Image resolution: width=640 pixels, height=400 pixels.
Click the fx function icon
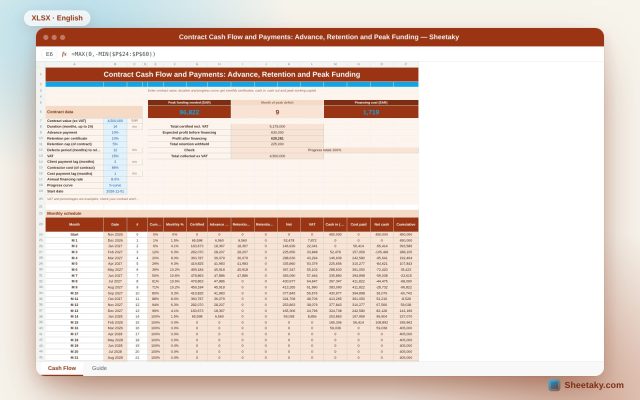[64, 54]
